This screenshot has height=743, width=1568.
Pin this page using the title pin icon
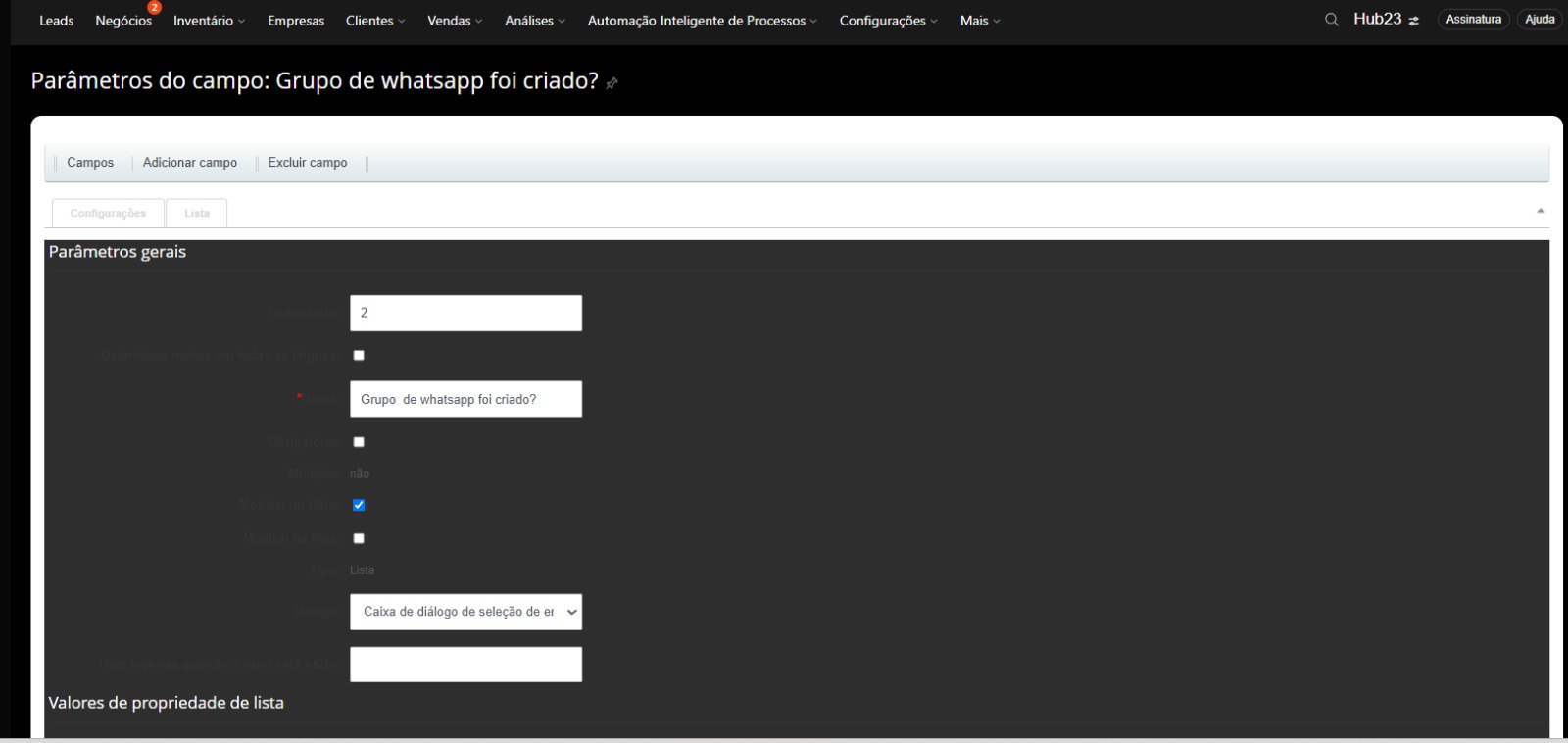click(x=612, y=83)
